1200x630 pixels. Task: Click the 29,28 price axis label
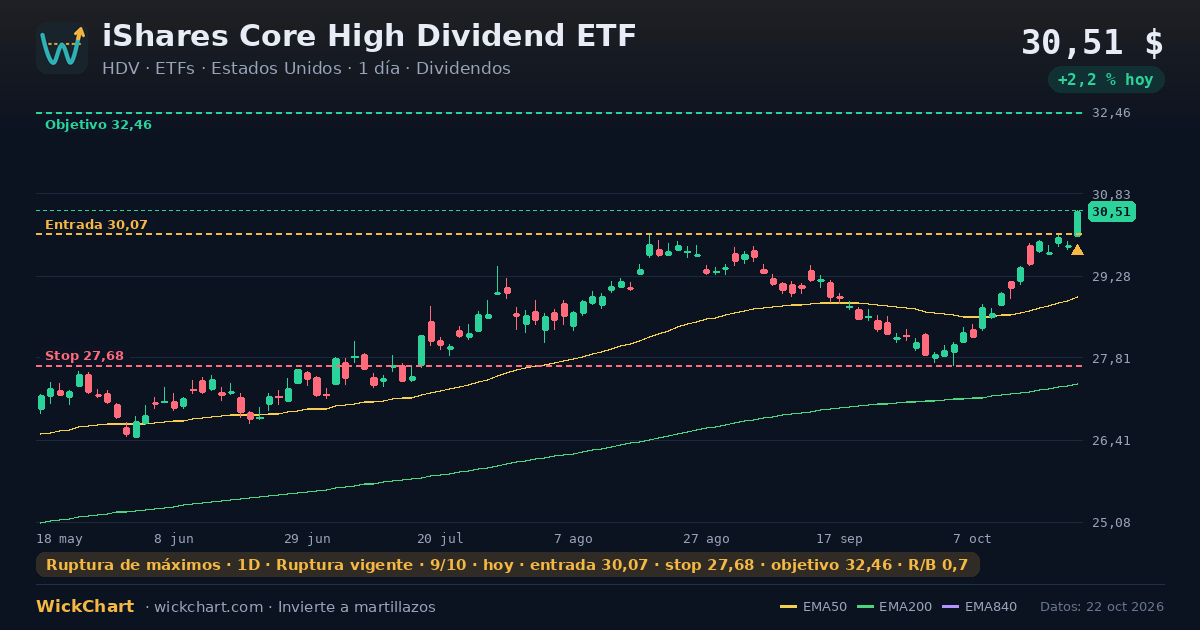pyautogui.click(x=1111, y=277)
